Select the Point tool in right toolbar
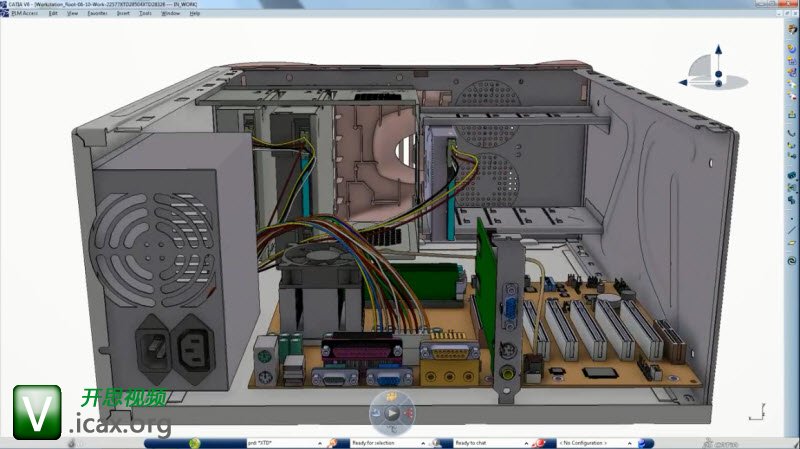Viewport: 800px width, 449px height. point(792,218)
